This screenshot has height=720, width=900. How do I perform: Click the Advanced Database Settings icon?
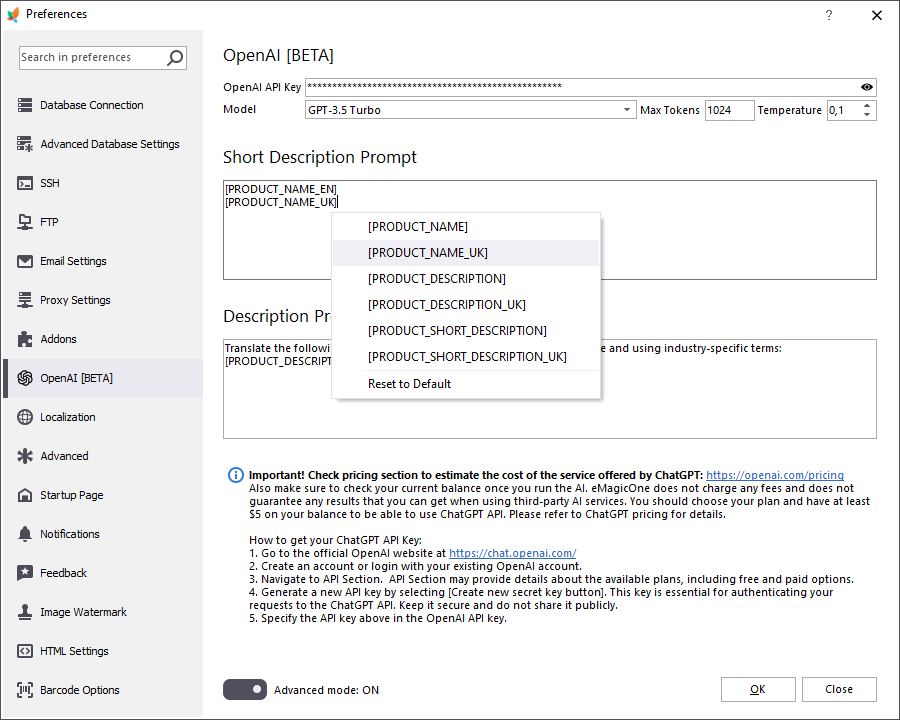point(25,144)
